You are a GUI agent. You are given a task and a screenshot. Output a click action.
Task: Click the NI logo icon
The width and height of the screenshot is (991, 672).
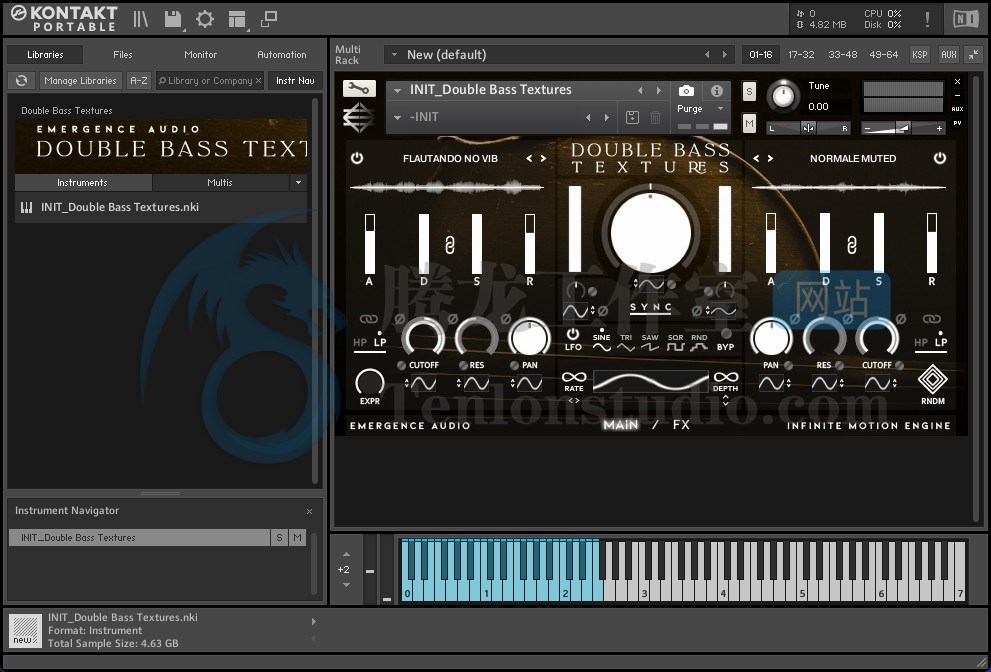click(965, 19)
